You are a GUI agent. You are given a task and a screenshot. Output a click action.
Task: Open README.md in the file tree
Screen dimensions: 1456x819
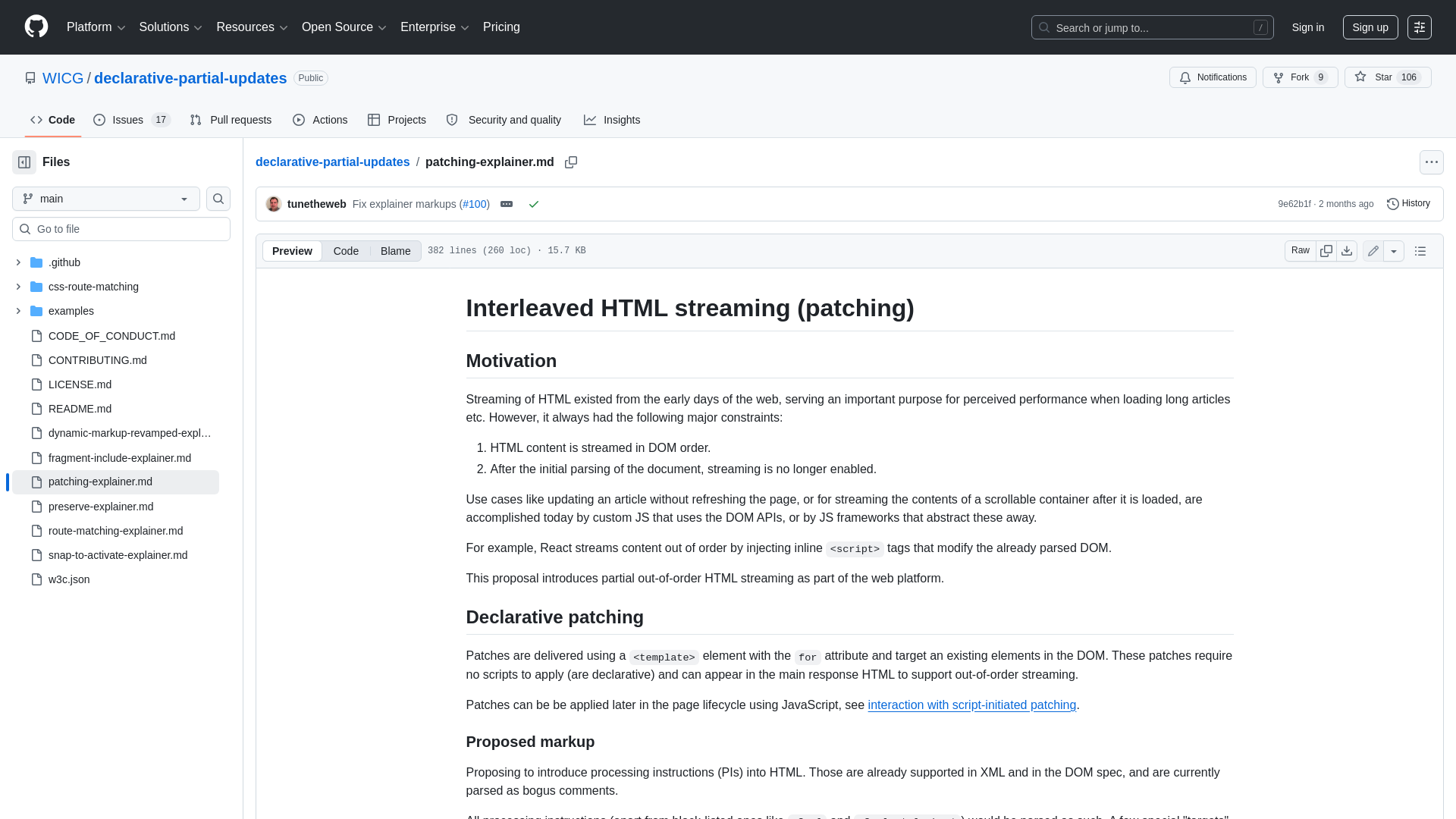80,409
